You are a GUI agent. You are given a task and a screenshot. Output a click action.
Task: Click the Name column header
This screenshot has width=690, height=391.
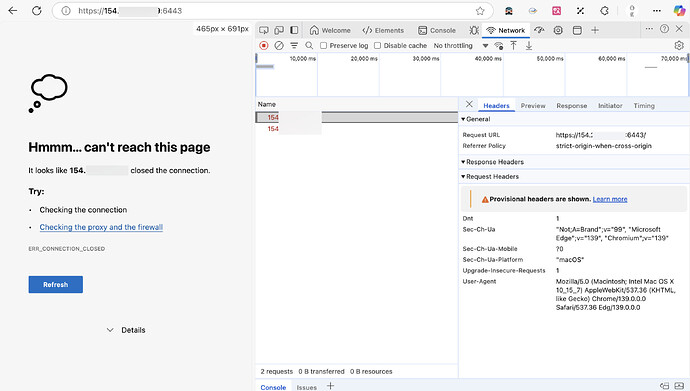(x=267, y=104)
